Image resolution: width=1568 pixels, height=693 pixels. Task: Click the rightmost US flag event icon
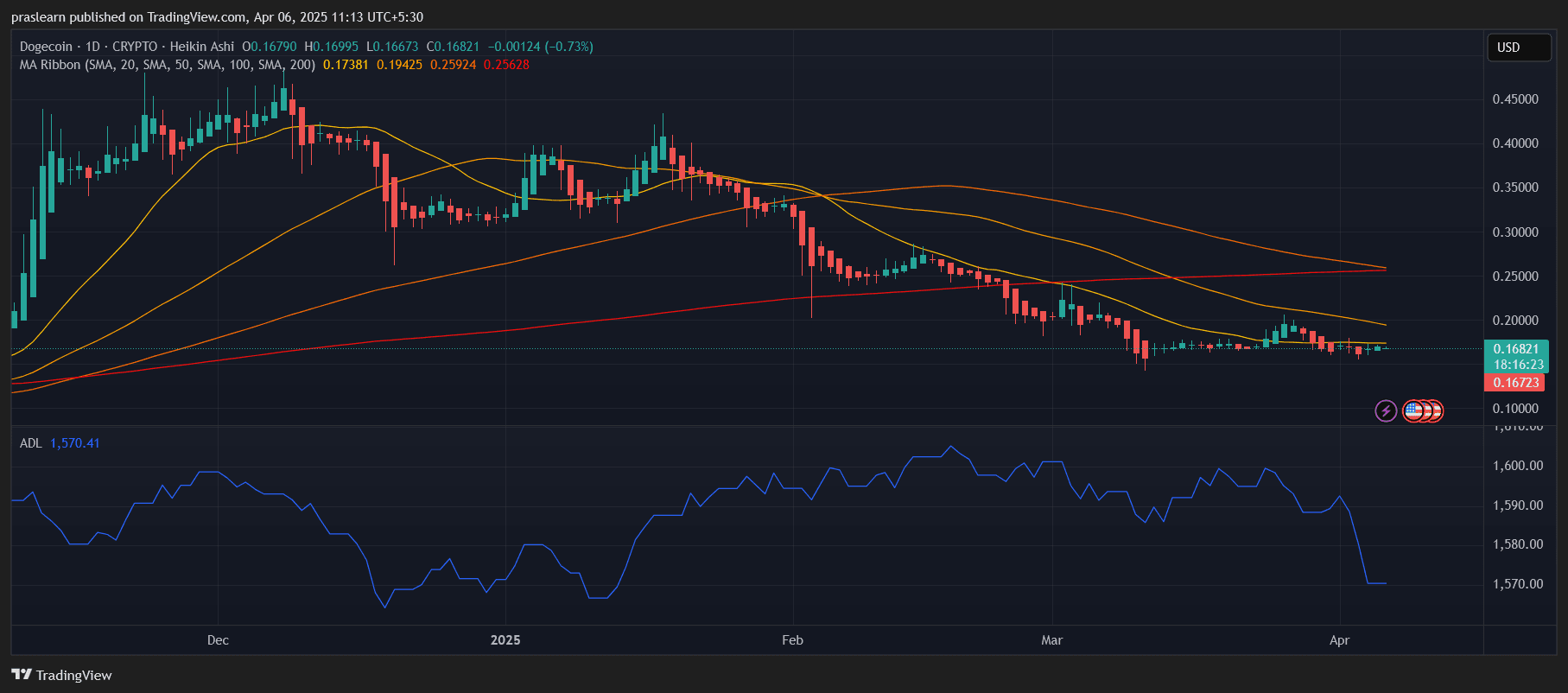pyautogui.click(x=1436, y=410)
